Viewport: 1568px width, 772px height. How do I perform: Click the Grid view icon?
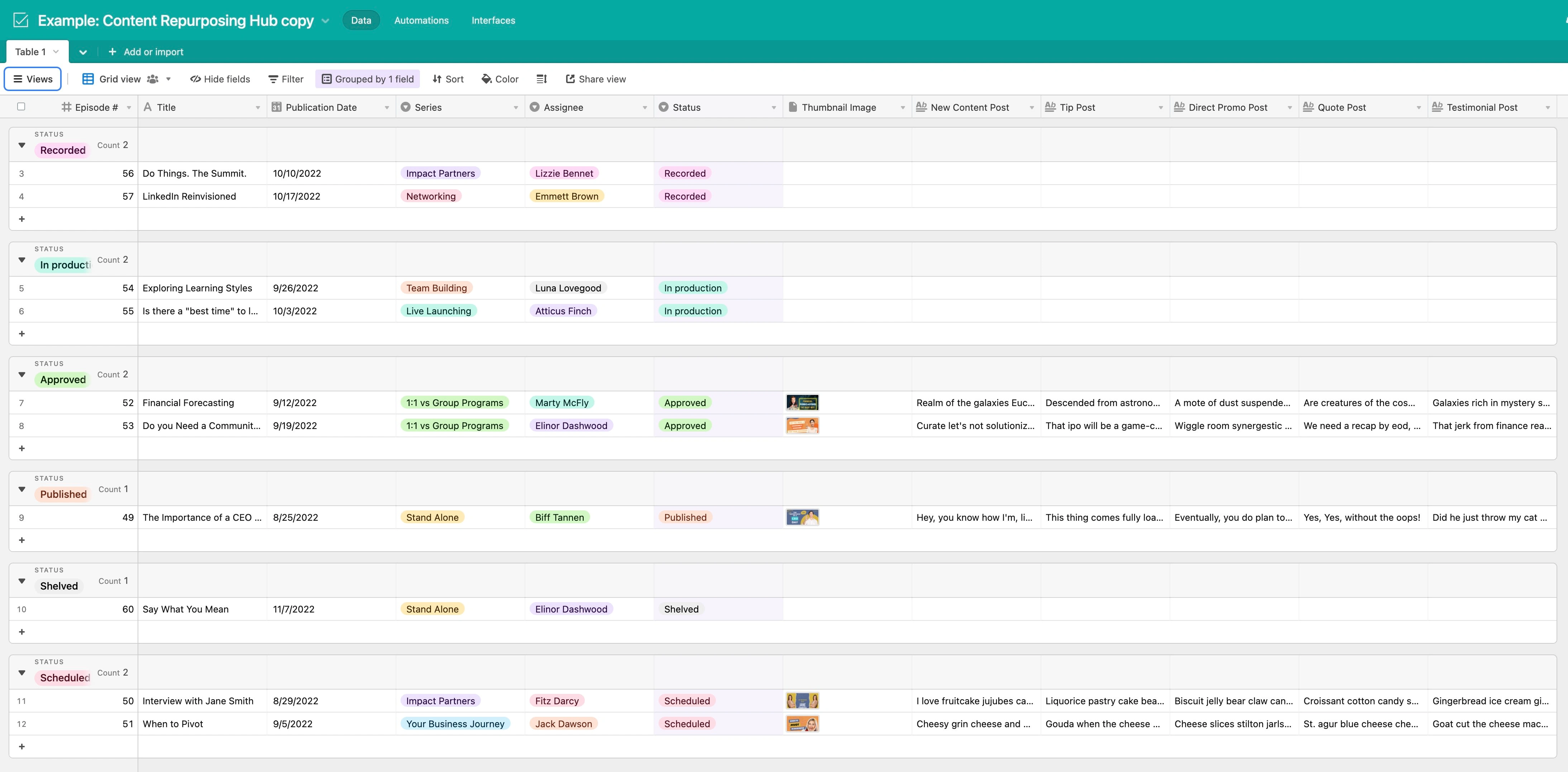(x=88, y=79)
